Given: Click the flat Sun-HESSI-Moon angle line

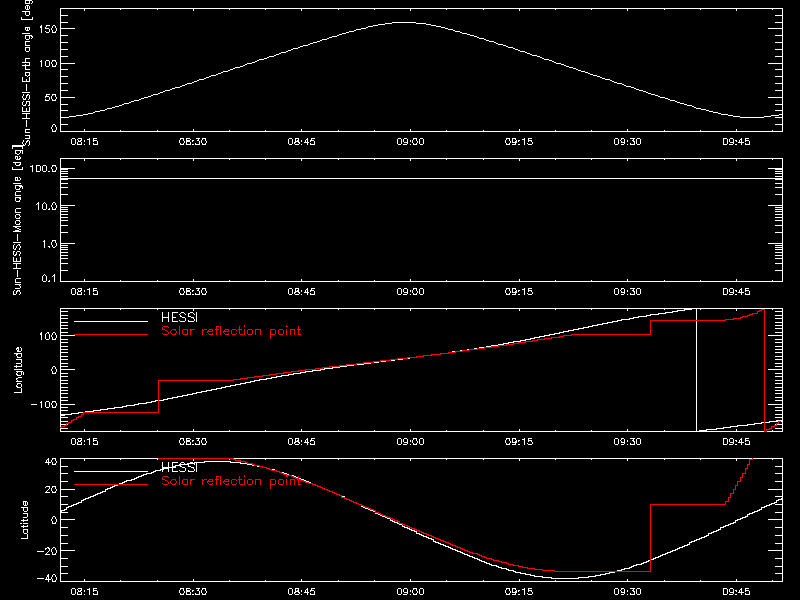Looking at the screenshot, I should point(421,179).
